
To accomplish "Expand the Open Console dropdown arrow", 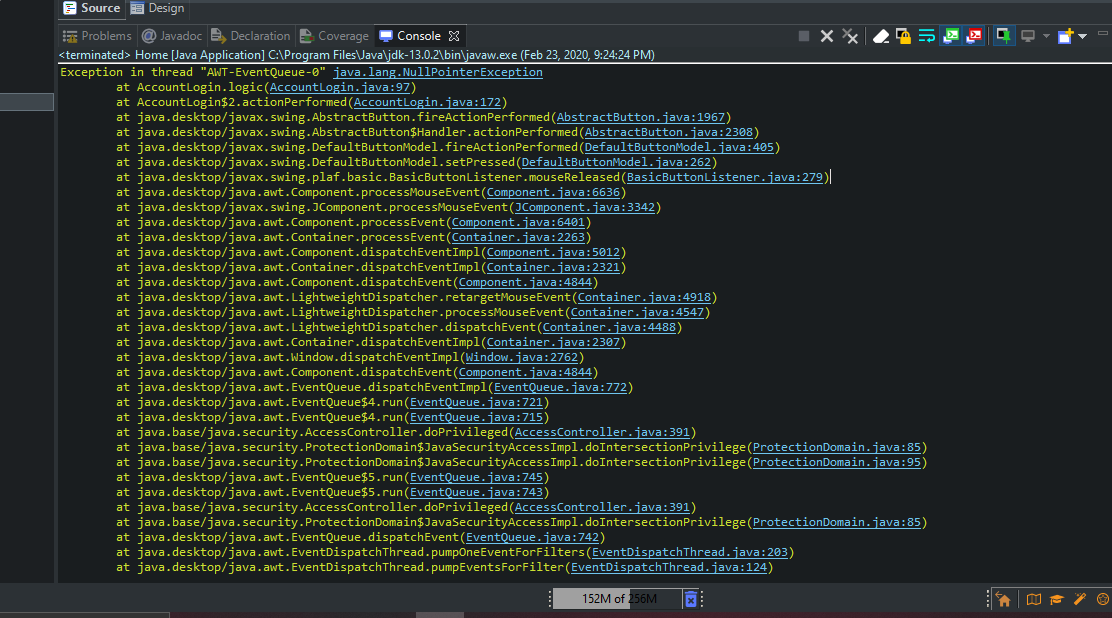I will [1082, 36].
